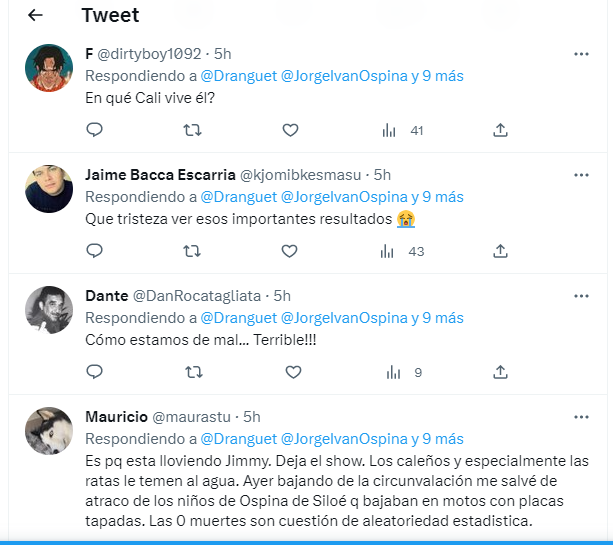
Task: Open "y 9 más" link in Mauricio's tweet
Action: (437, 439)
